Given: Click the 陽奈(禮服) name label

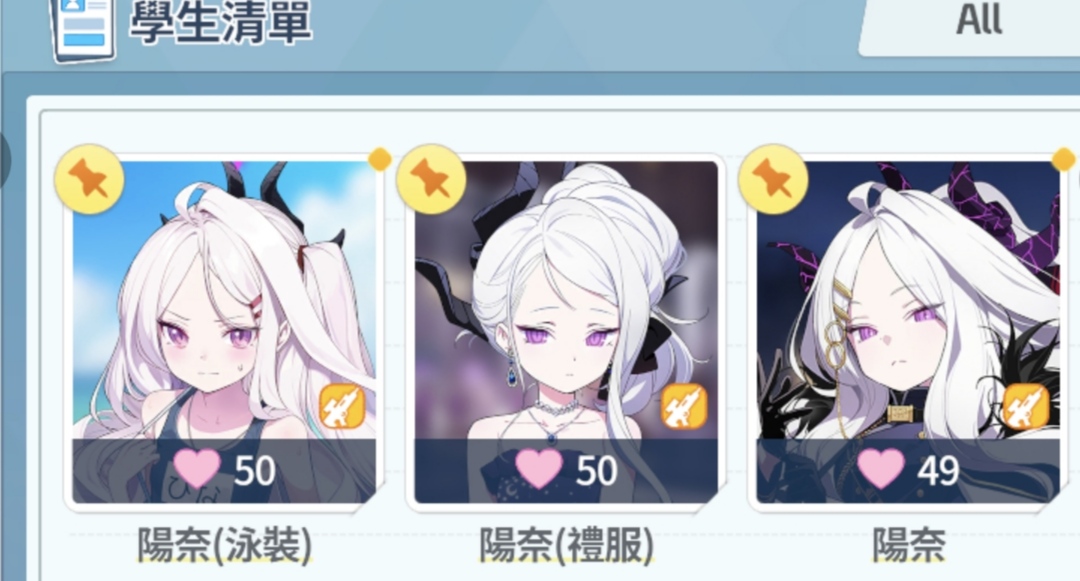Looking at the screenshot, I should (566, 546).
